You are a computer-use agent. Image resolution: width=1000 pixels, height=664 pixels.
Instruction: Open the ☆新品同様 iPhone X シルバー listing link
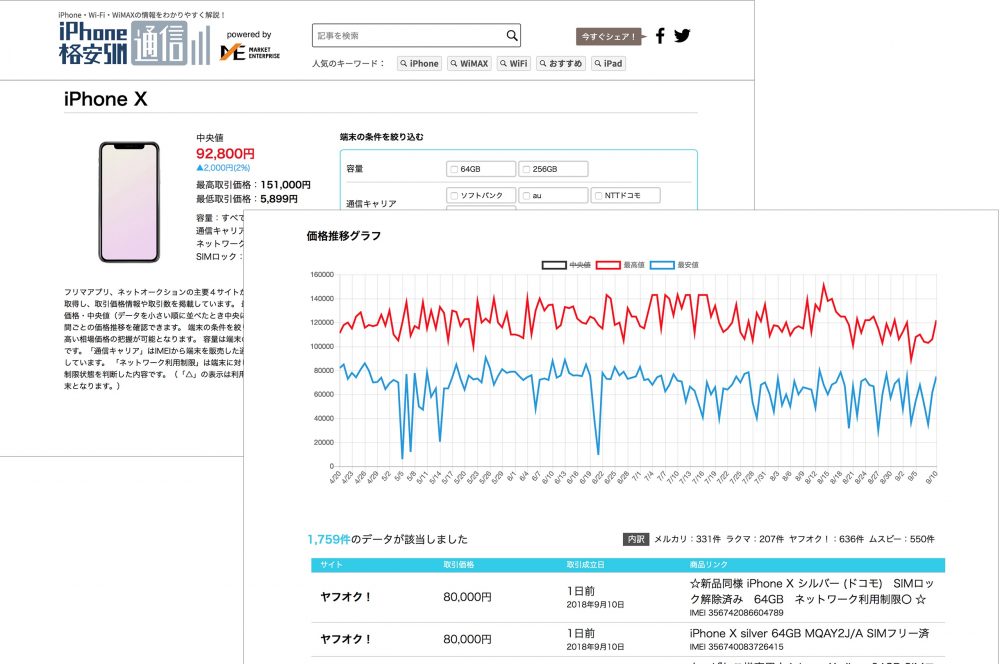pyautogui.click(x=811, y=591)
